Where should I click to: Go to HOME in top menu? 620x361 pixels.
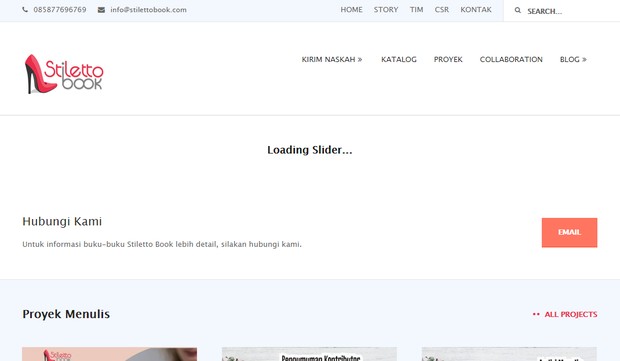tap(352, 10)
